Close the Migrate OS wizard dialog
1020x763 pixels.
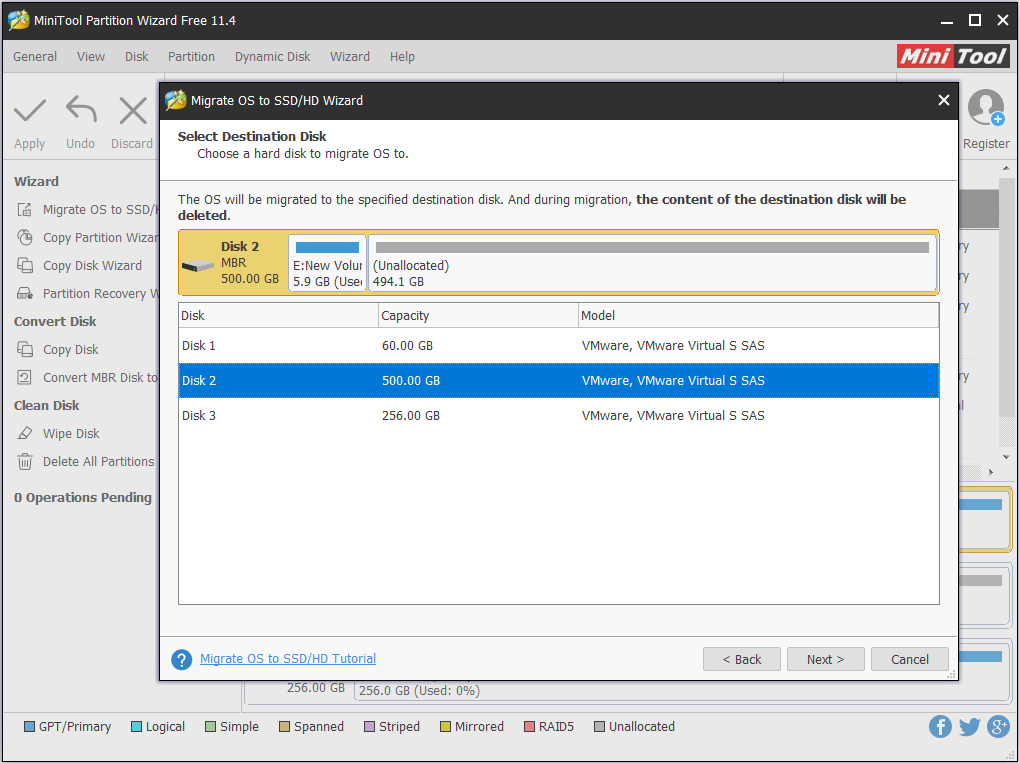(x=944, y=100)
